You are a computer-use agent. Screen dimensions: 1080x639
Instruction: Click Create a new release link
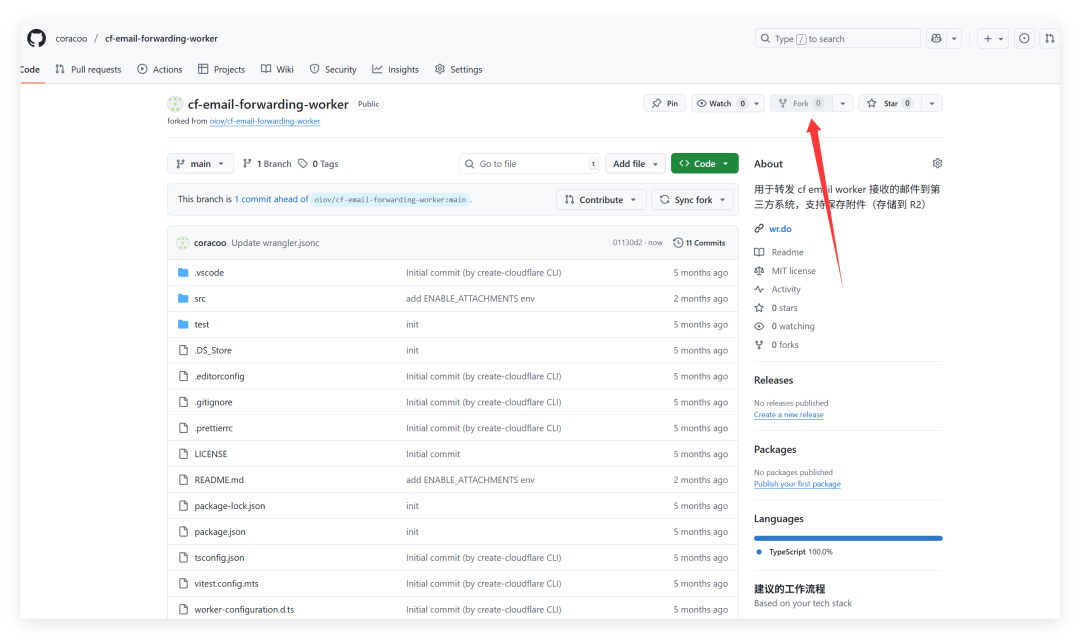click(789, 415)
